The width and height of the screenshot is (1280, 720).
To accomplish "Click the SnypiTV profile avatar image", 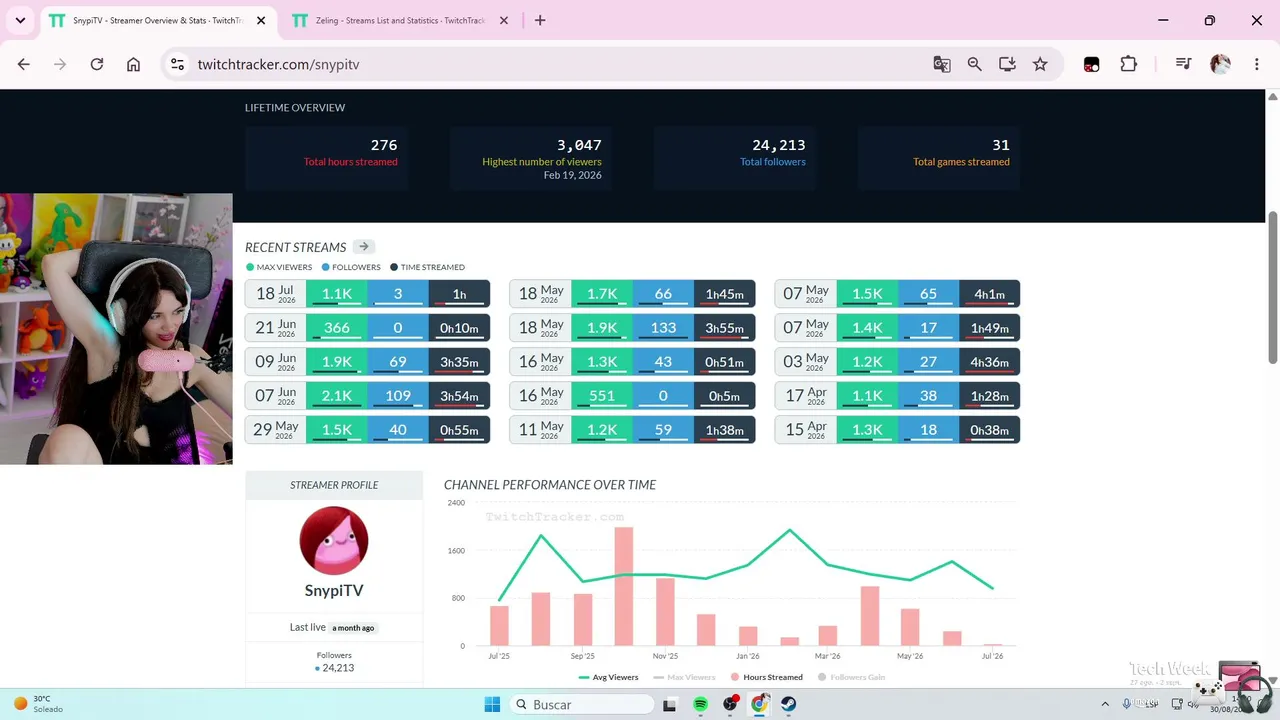I will pyautogui.click(x=334, y=540).
